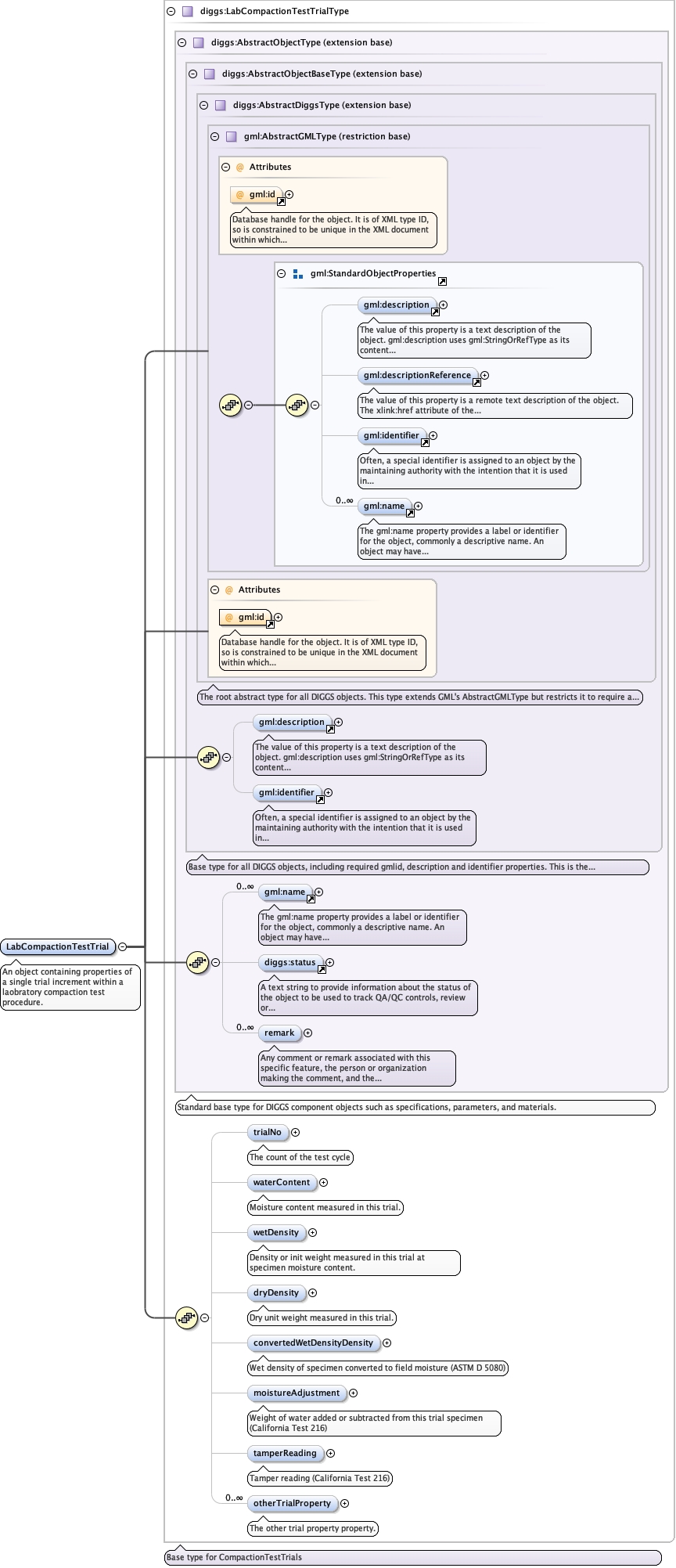
Task: Click the sequence icon left of the trialNo list
Action: coord(186,1317)
